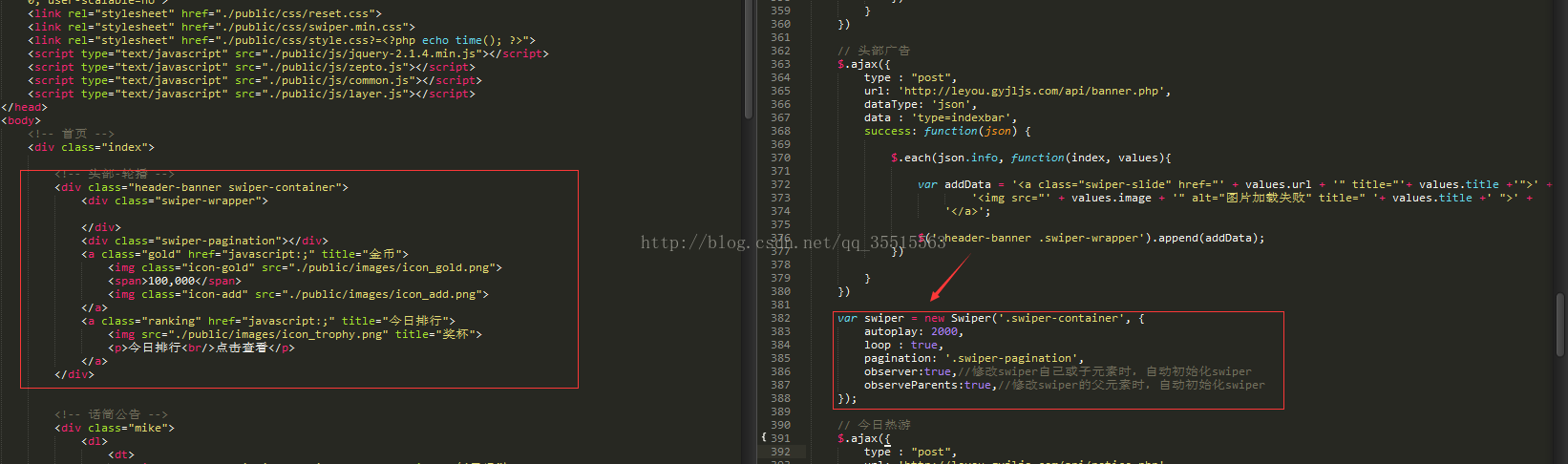Click type : "post" on line 364
Viewport: 1568px width, 464px height.
911,77
